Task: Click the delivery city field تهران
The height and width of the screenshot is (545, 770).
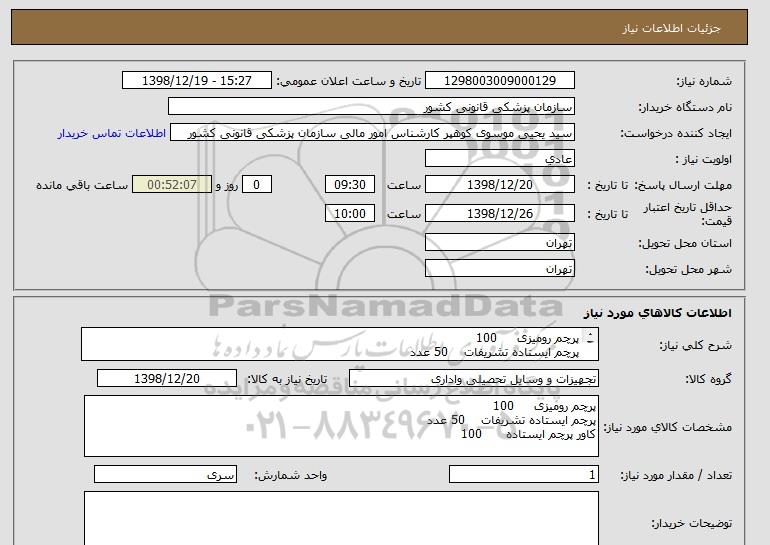Action: pos(499,268)
